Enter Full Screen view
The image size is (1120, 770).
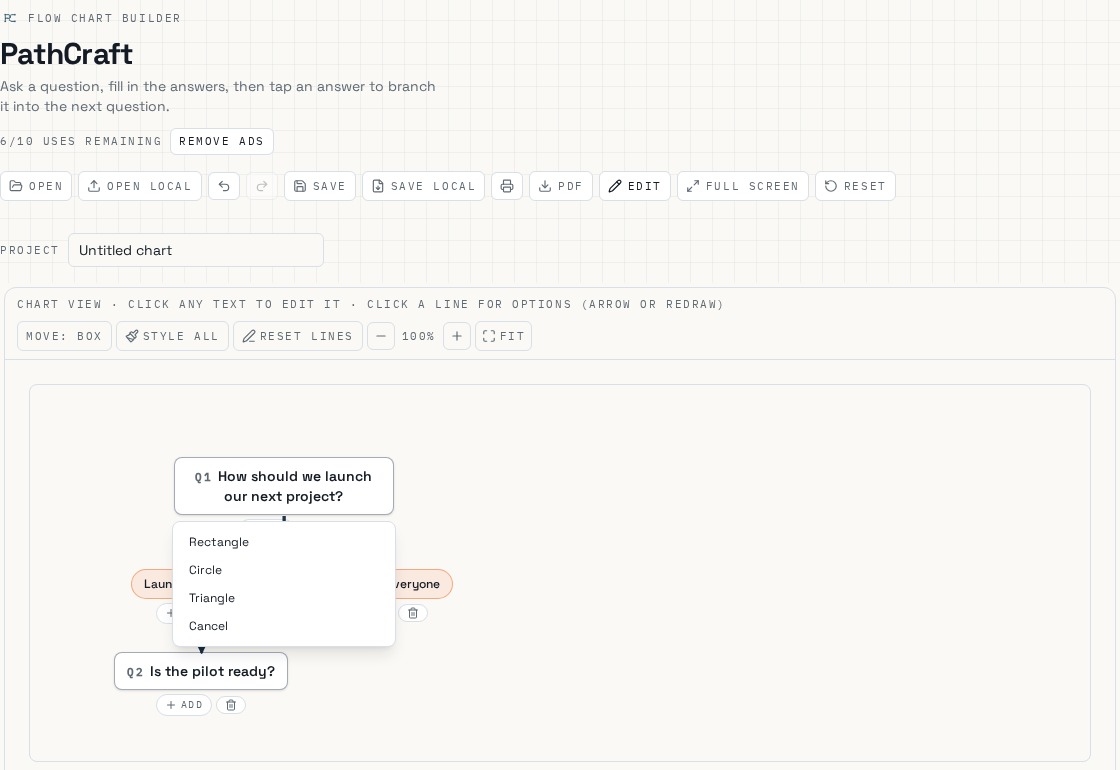(742, 186)
